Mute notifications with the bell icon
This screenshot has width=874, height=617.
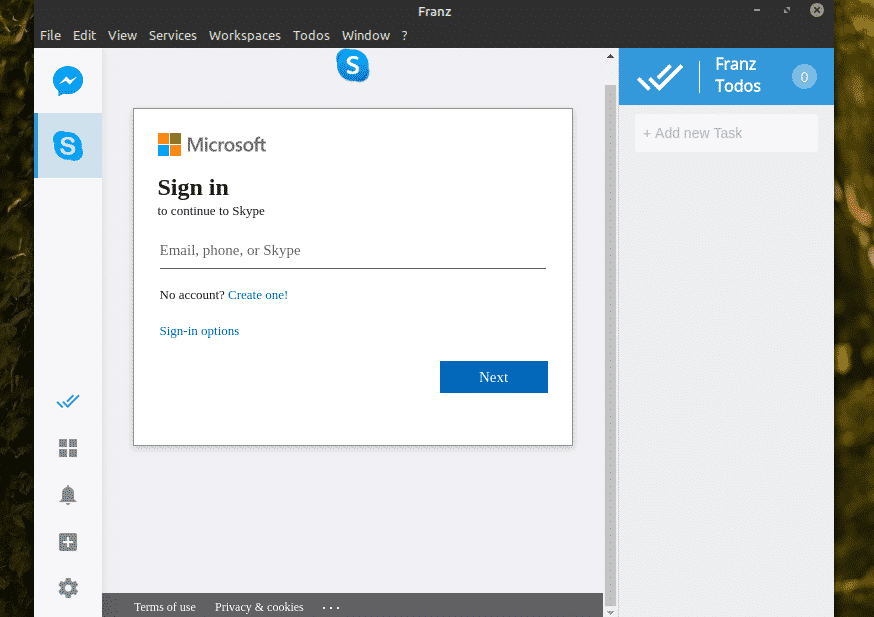pos(68,495)
